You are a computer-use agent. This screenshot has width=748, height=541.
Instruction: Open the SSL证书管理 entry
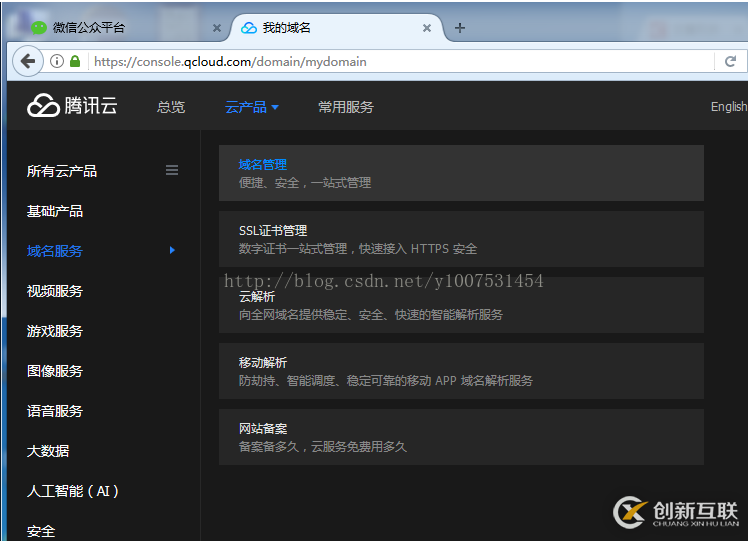pos(461,239)
